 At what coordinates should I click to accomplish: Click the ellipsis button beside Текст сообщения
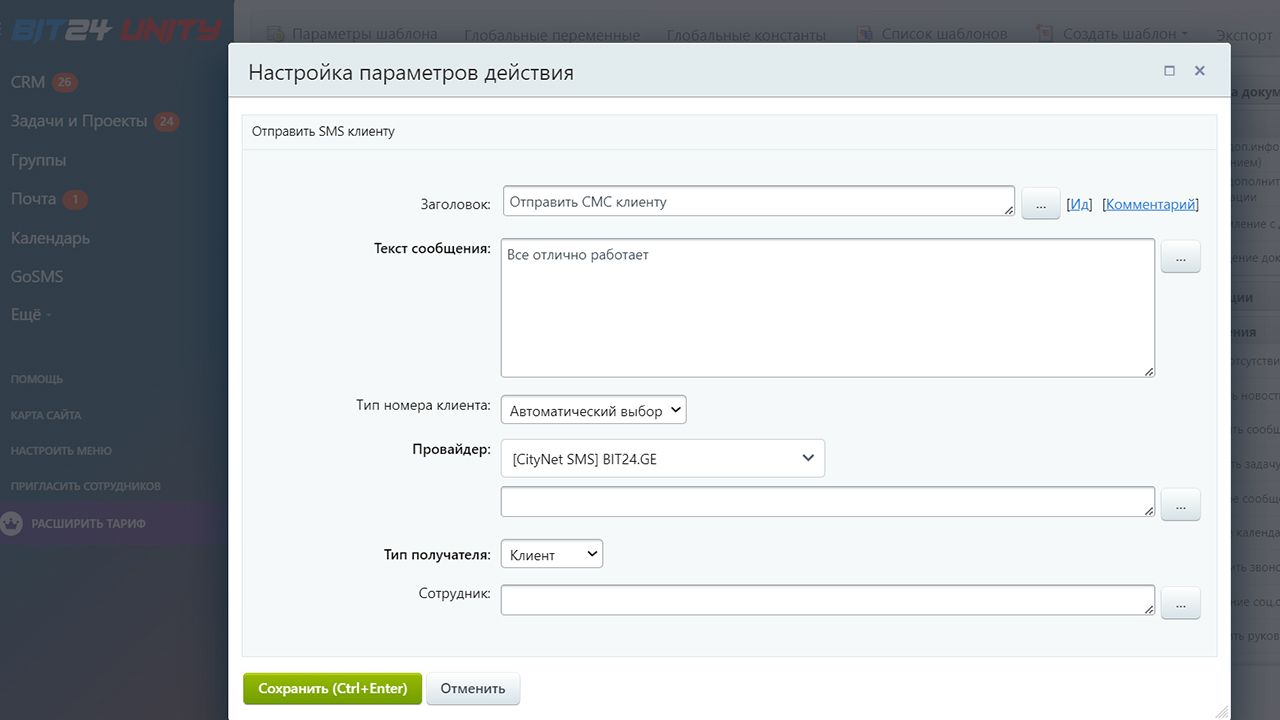[1180, 257]
